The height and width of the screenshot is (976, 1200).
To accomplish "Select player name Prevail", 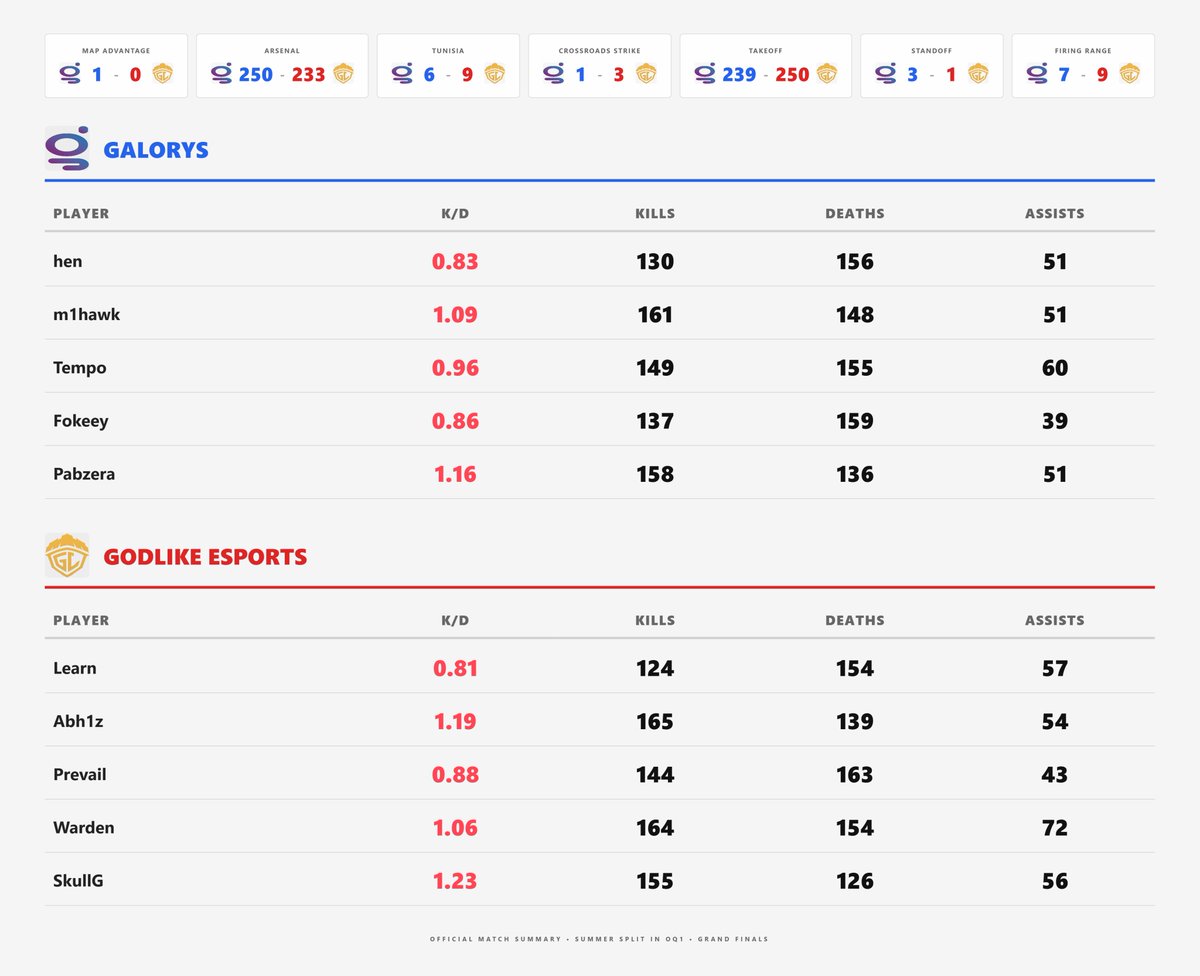I will click(80, 774).
